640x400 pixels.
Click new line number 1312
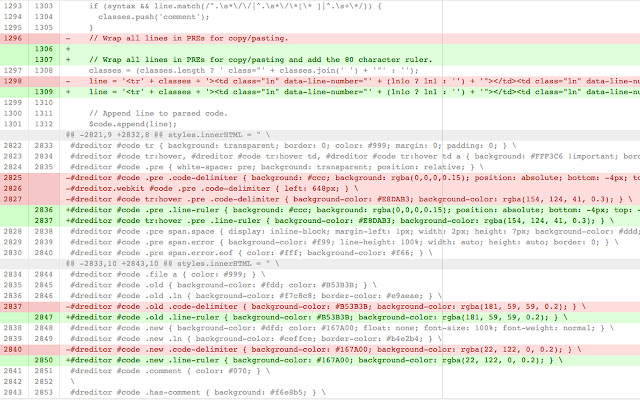(44, 124)
